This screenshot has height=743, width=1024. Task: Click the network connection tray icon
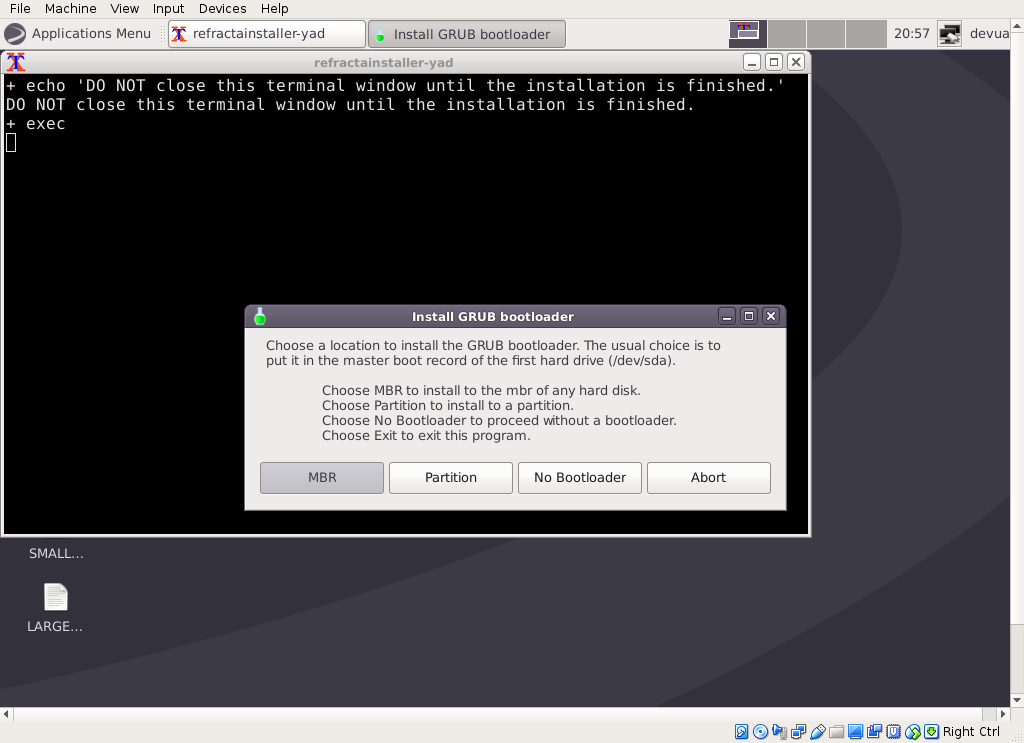(x=950, y=34)
